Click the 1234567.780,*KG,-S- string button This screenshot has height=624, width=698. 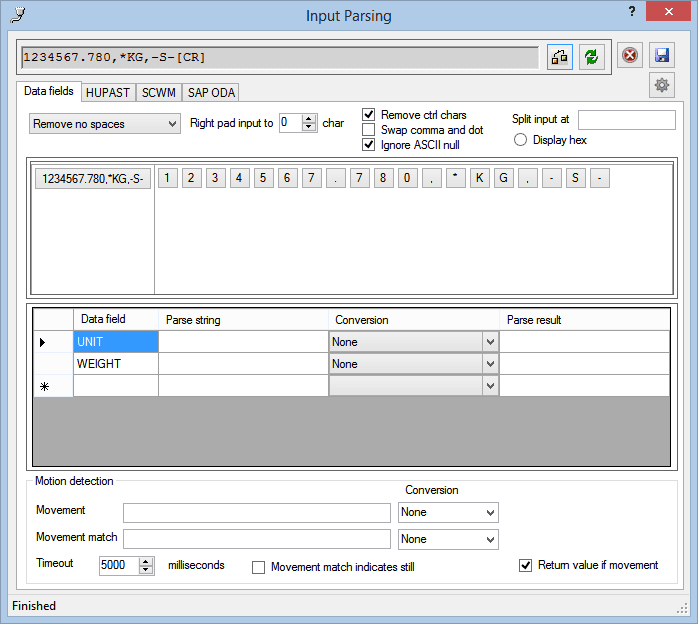coord(93,179)
